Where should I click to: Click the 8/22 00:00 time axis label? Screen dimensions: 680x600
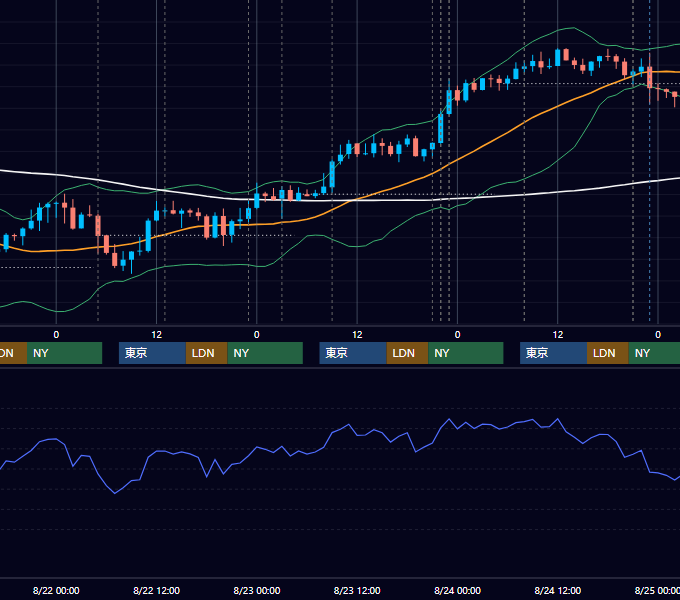(56, 590)
